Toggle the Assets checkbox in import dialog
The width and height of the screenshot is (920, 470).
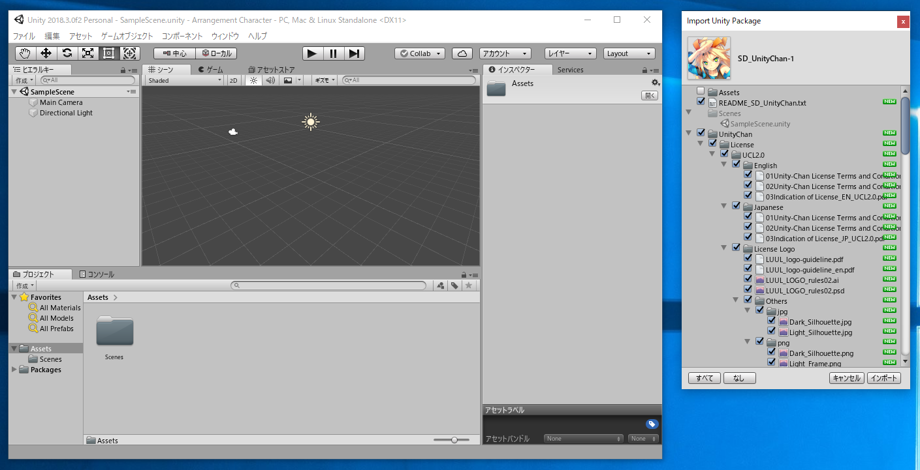[701, 92]
